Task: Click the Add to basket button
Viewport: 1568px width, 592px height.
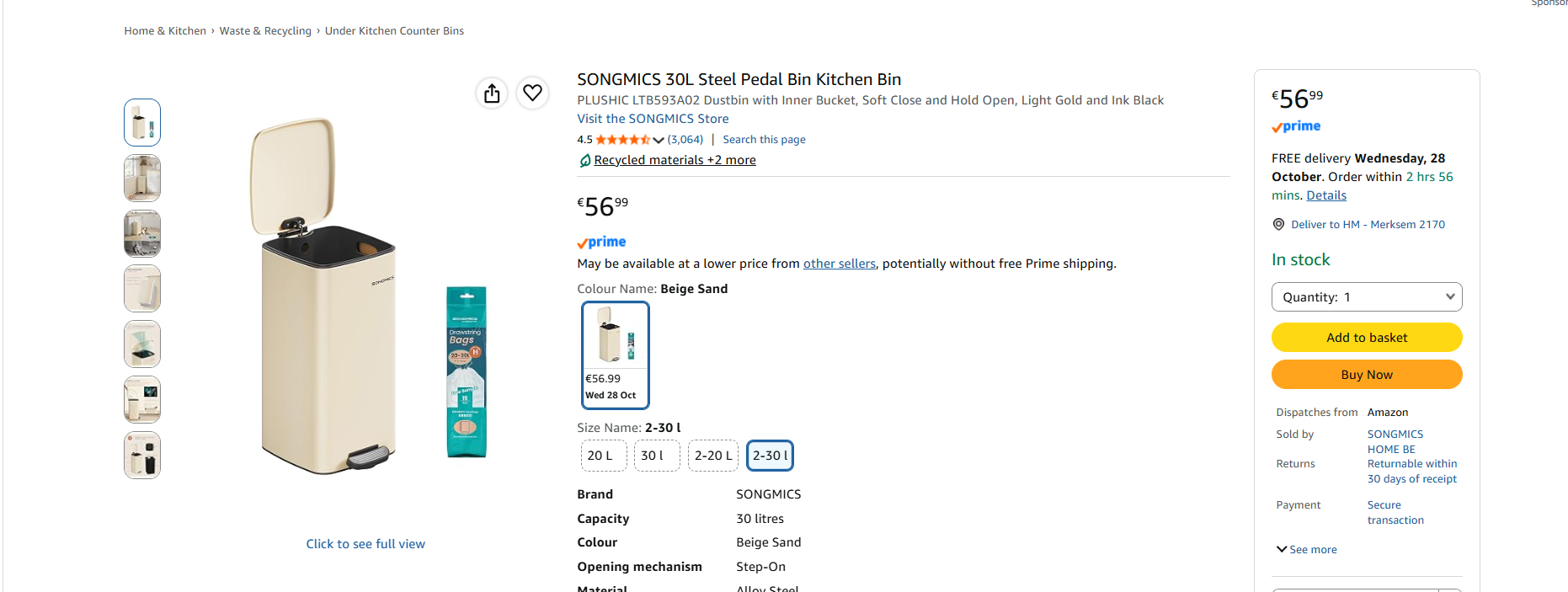Action: [x=1367, y=338]
